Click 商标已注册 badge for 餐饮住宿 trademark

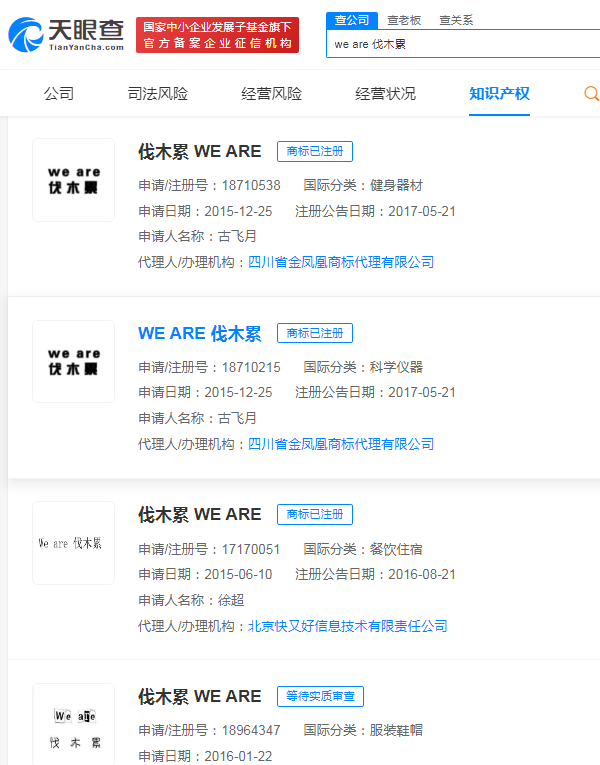coord(315,514)
